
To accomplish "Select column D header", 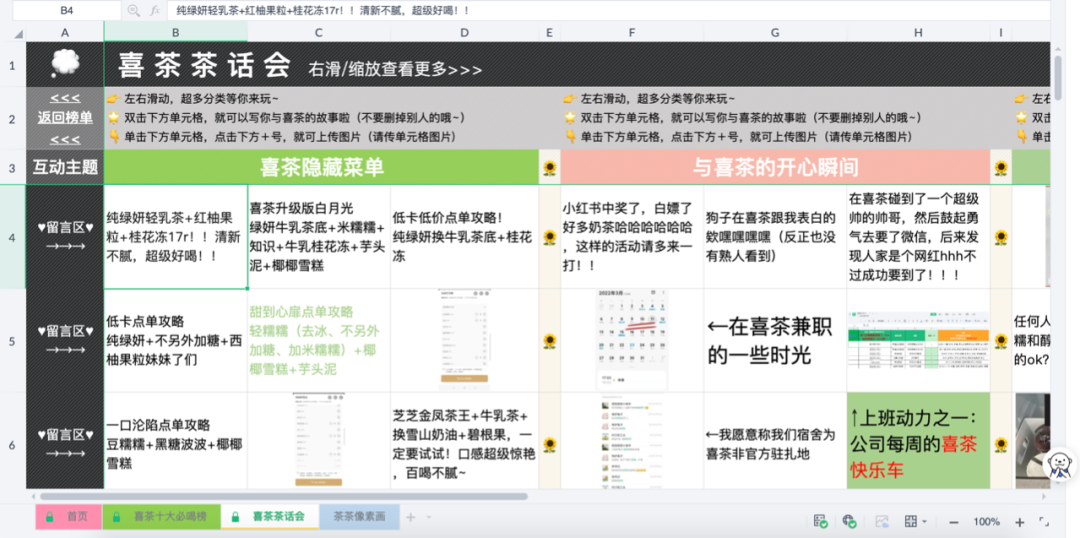I will (464, 33).
